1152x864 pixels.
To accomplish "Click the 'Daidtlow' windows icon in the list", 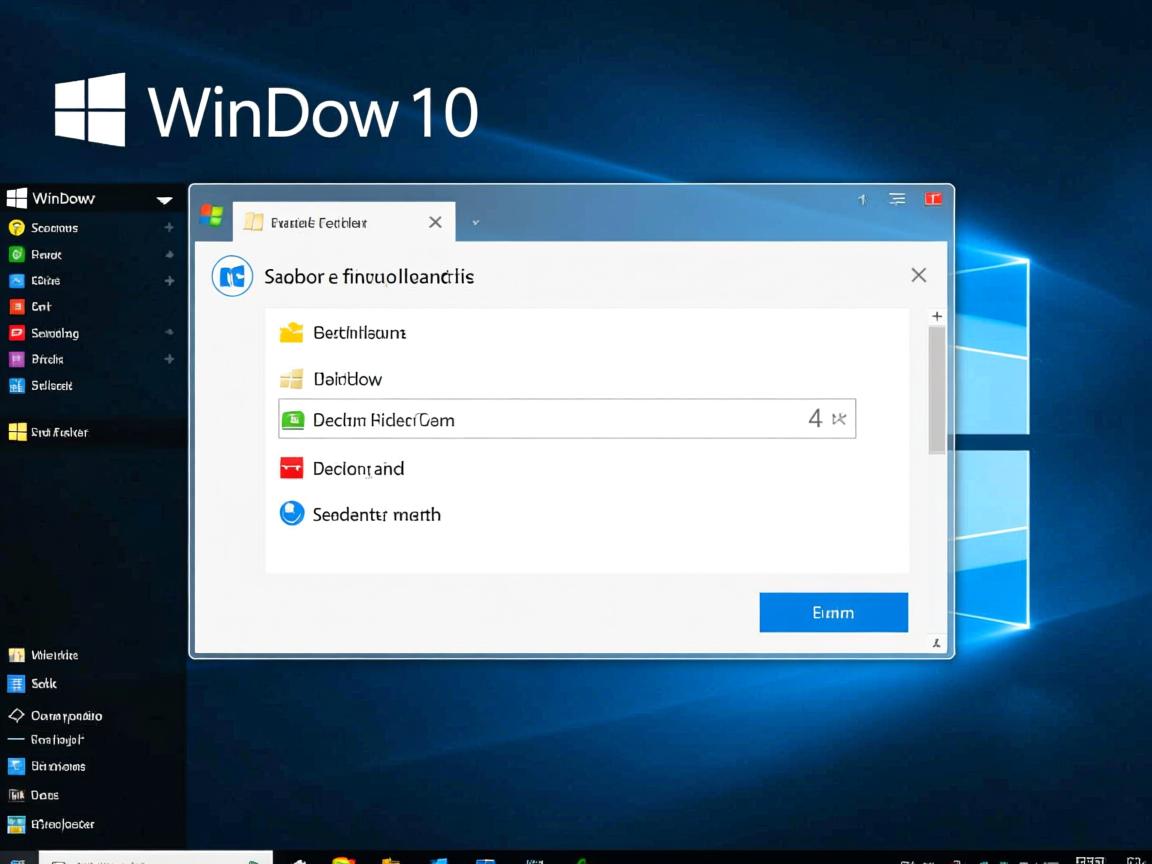I will coord(291,378).
